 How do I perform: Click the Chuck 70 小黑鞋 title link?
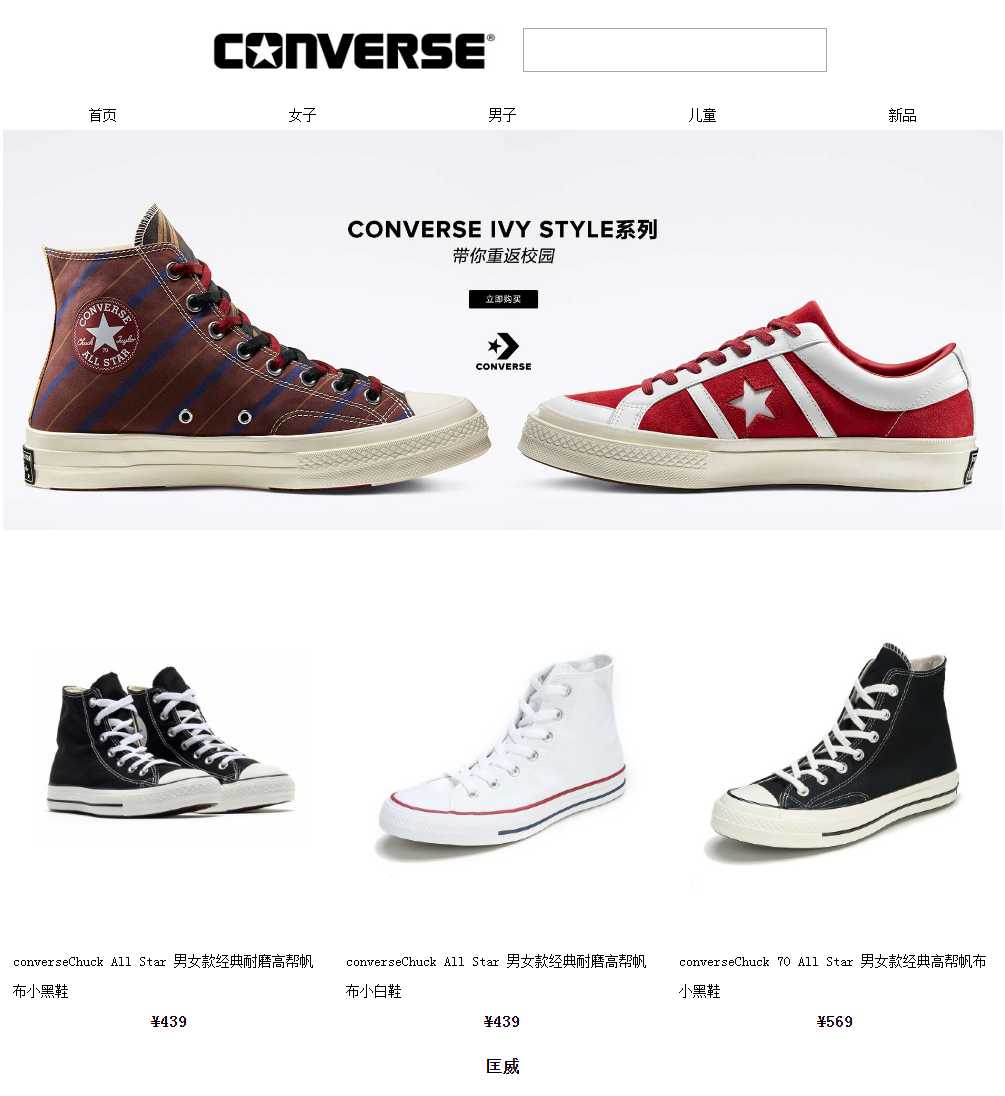click(832, 976)
